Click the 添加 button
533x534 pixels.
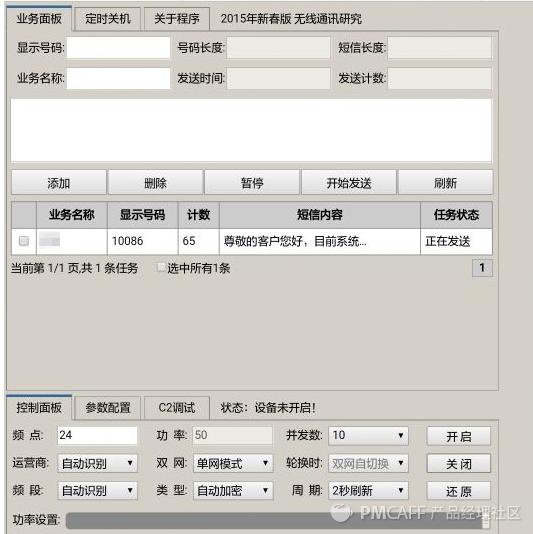(x=59, y=183)
